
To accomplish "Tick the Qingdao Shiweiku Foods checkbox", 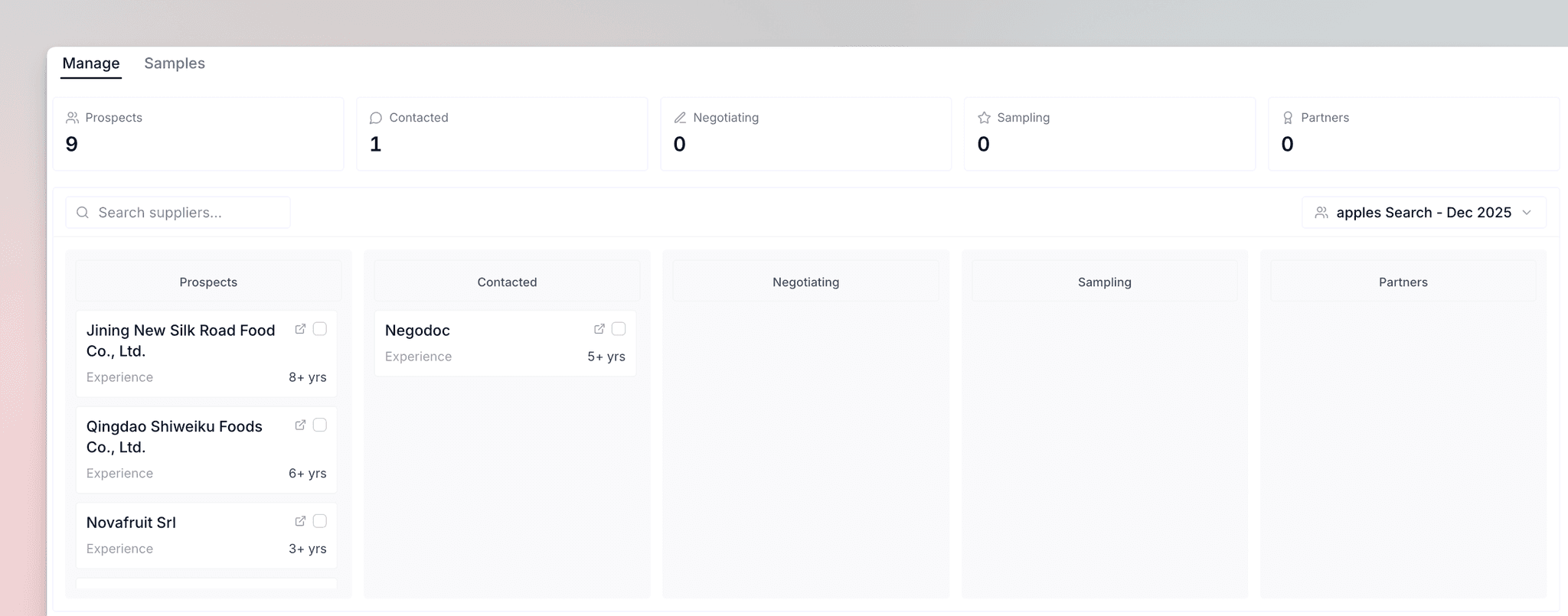I will pos(320,425).
